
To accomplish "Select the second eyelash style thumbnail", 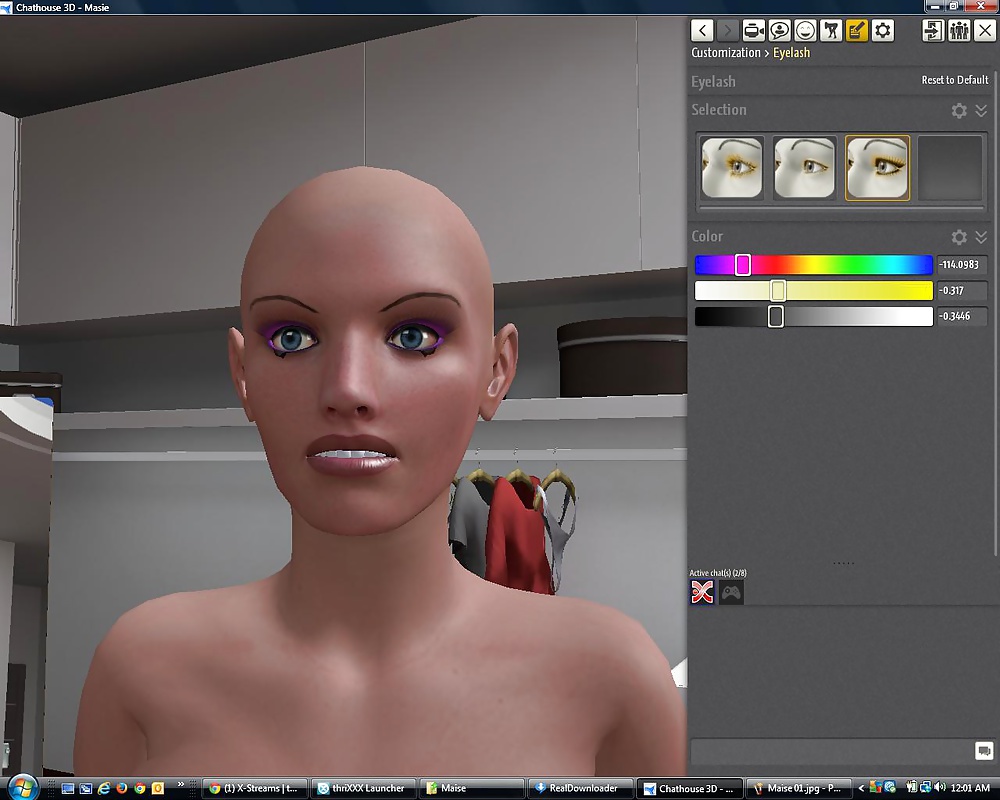I will [804, 168].
